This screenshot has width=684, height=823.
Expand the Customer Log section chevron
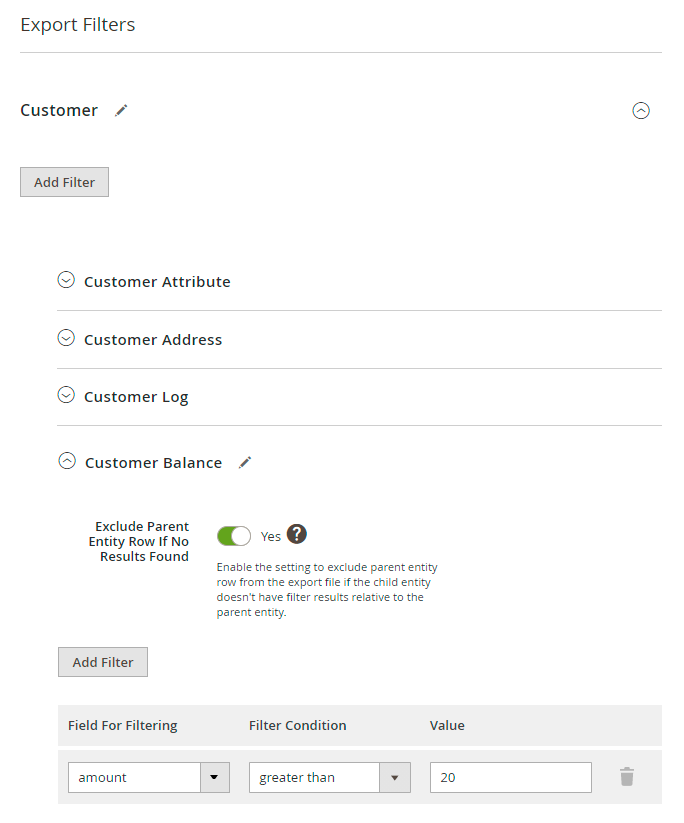coord(66,396)
